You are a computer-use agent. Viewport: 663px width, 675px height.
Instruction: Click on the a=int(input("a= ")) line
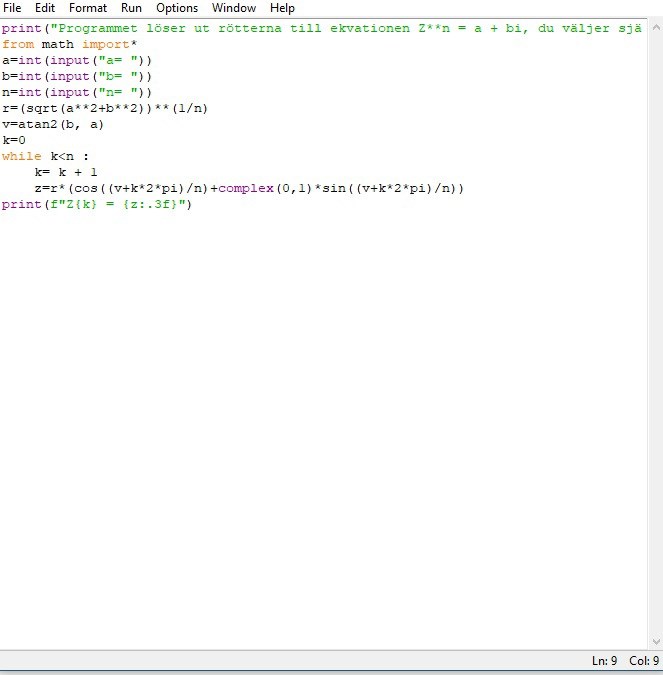[x=77, y=60]
